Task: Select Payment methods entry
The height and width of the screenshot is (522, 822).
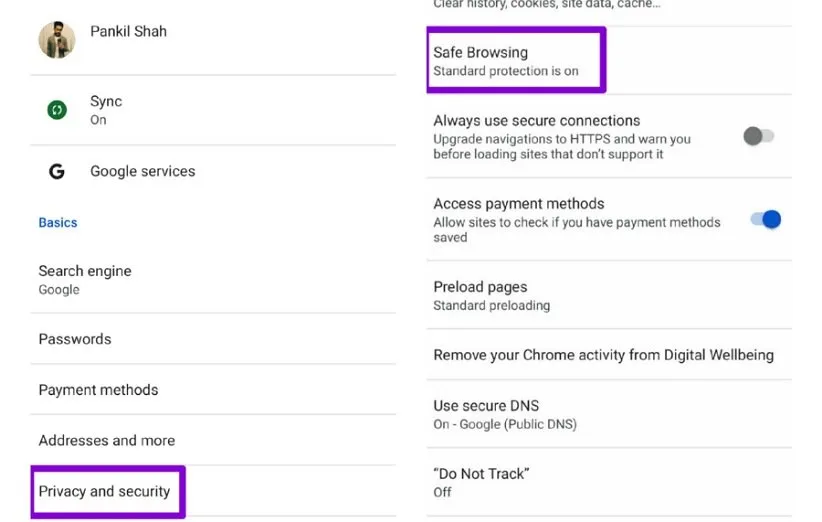Action: coord(98,390)
